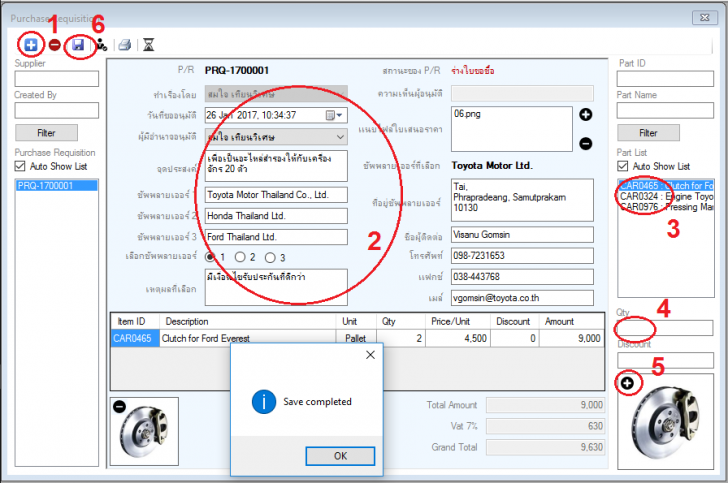
Task: Click the Discount column header
Action: (x=514, y=321)
